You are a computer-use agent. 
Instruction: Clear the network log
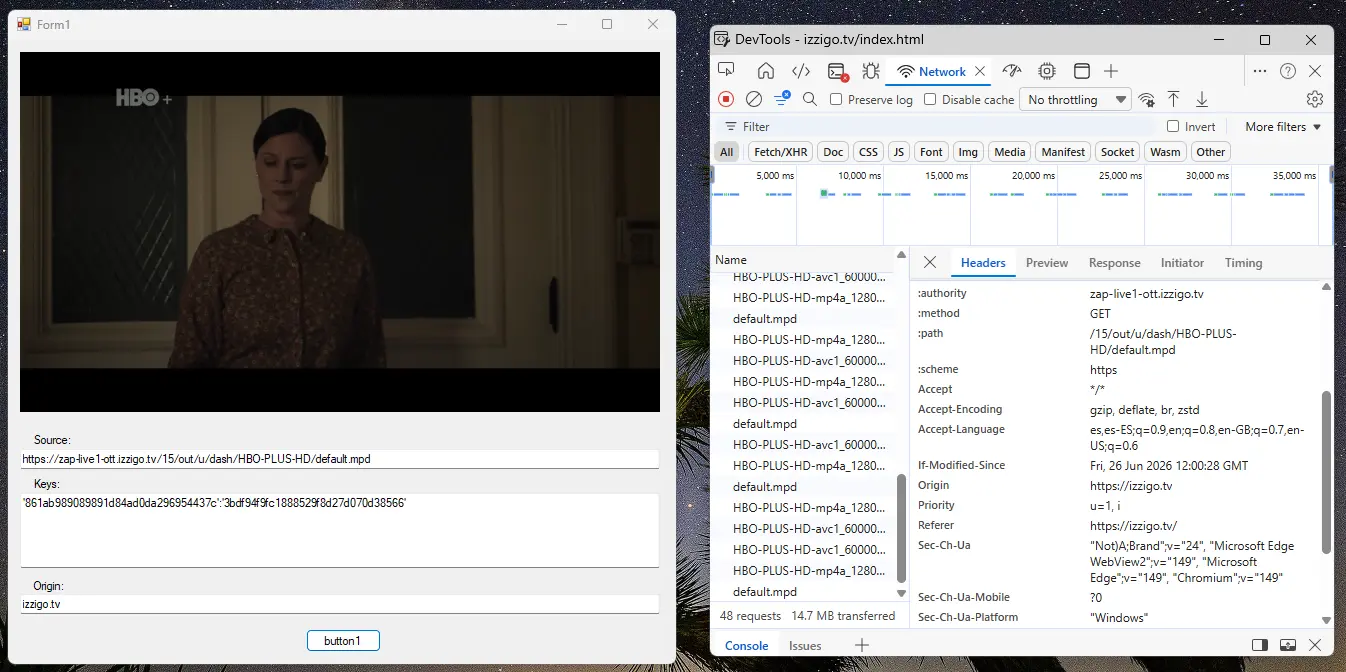[x=754, y=99]
